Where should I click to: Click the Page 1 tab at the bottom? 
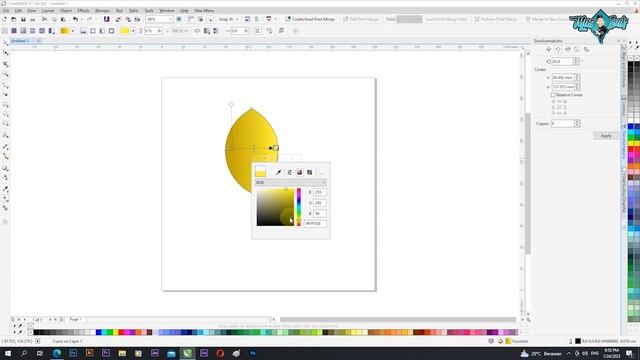tap(76, 319)
